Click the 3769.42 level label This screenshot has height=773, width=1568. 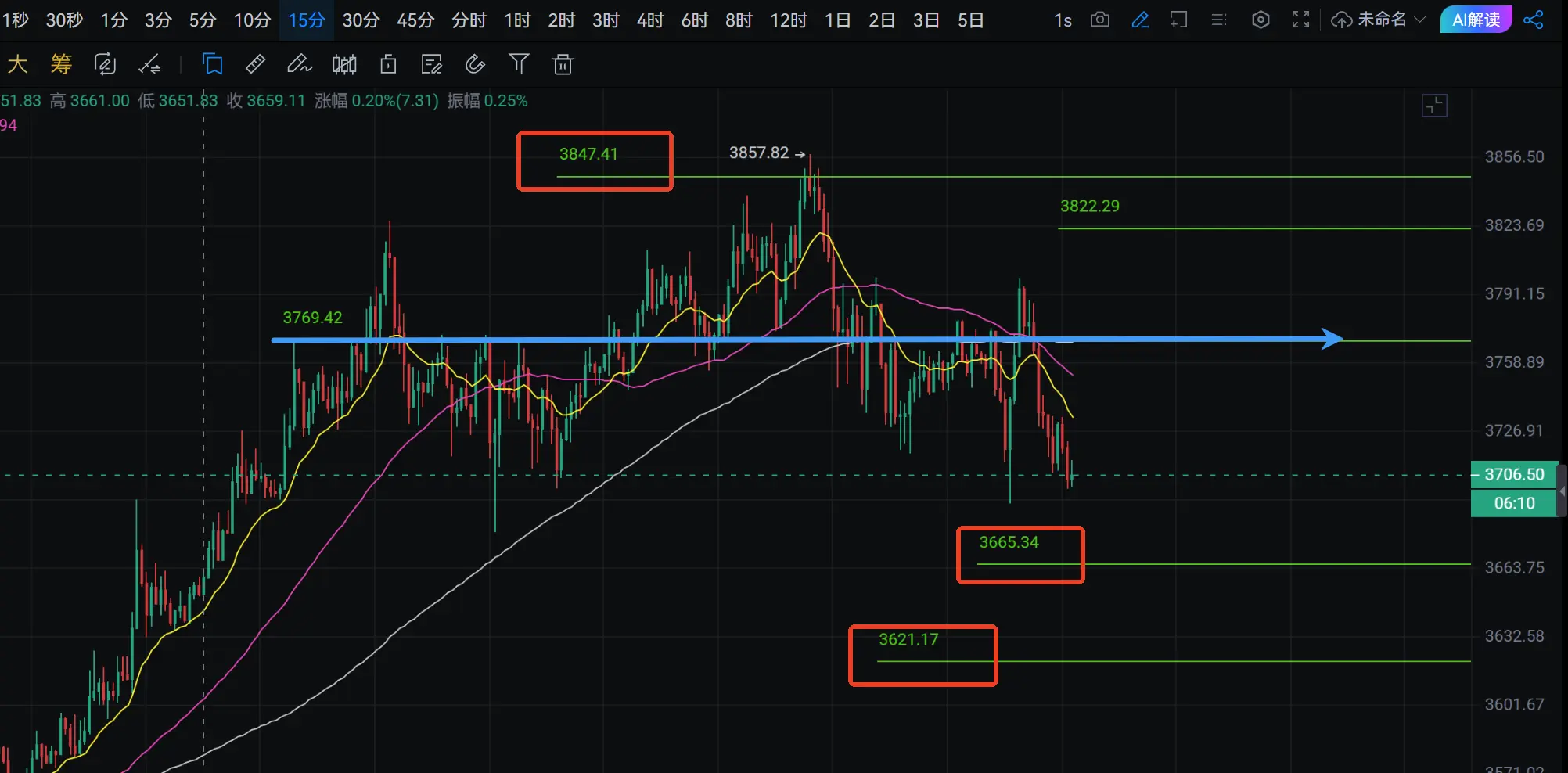click(312, 318)
